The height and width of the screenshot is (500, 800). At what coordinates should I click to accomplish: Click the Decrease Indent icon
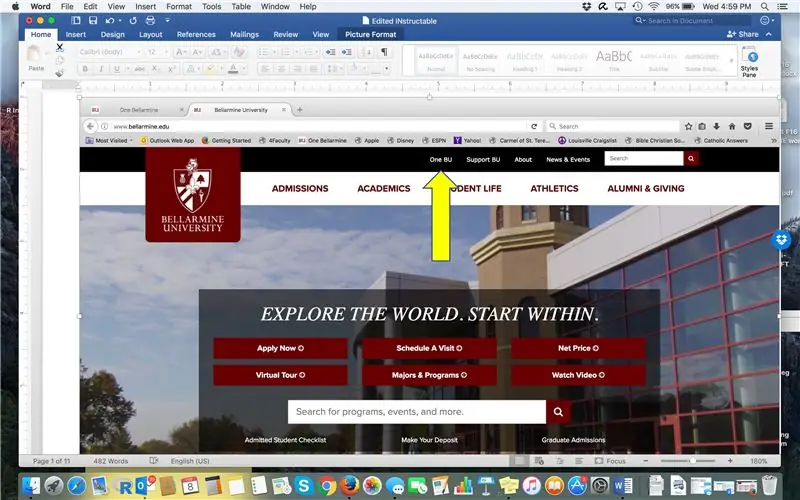(x=331, y=52)
